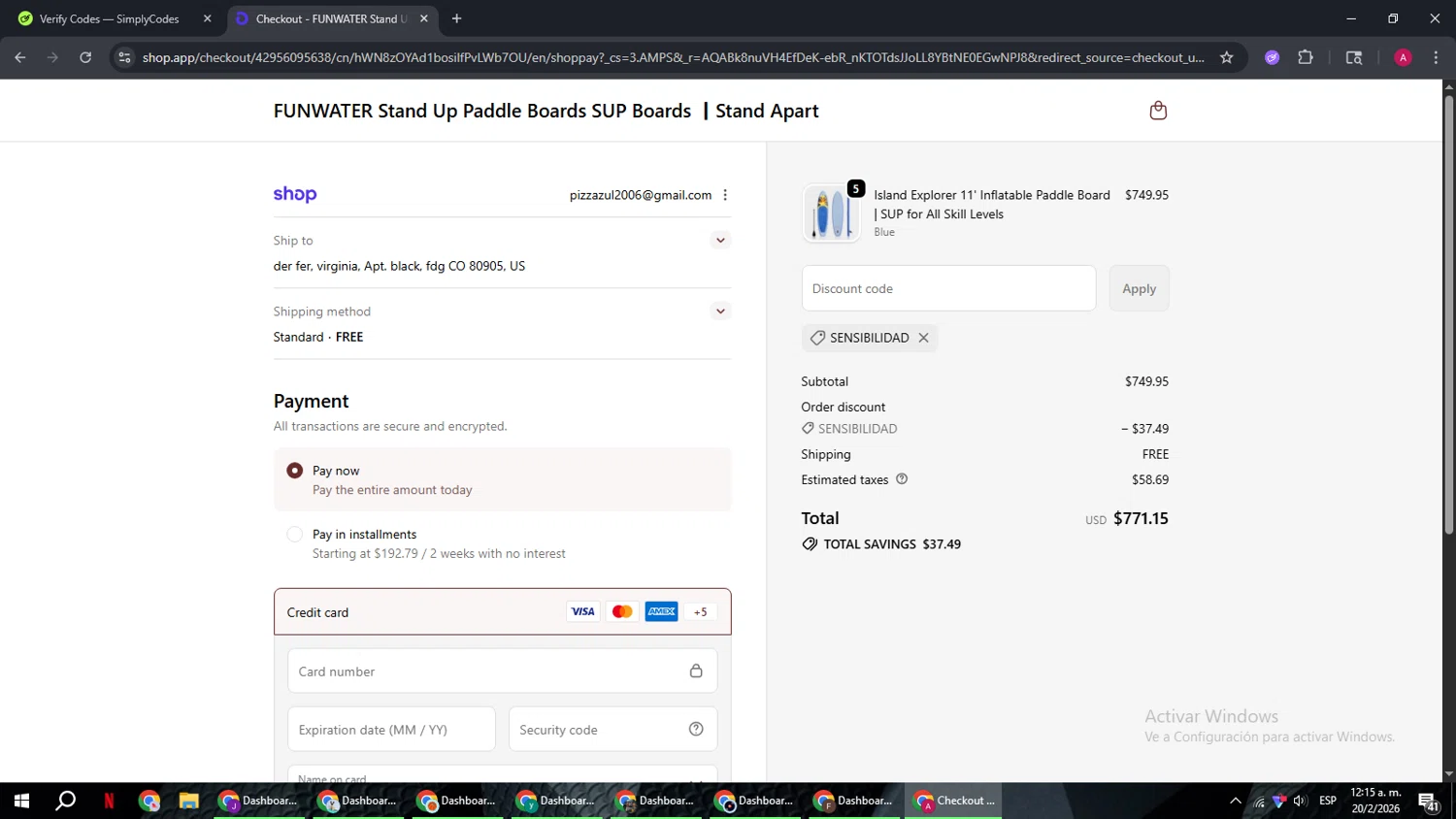Click the security code help icon

[696, 730]
